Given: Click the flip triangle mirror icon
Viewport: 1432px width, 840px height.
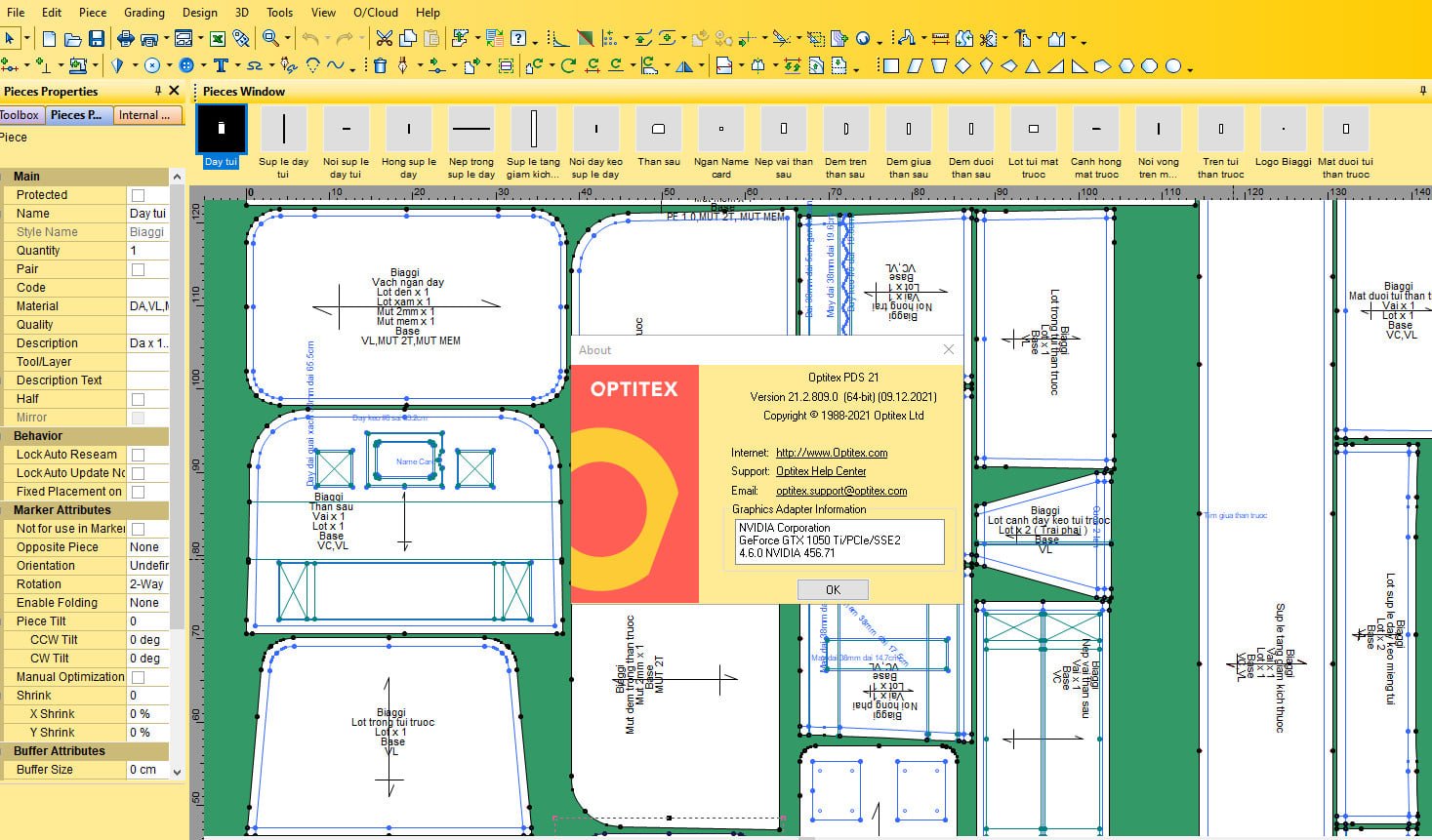Looking at the screenshot, I should coord(683,66).
